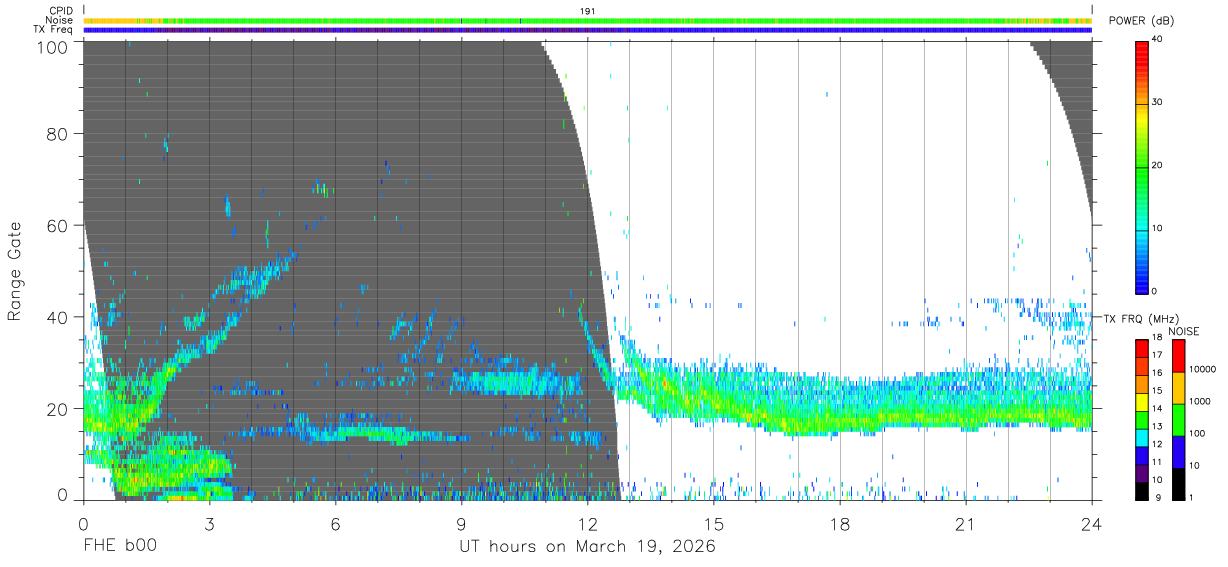This screenshot has height=567, width=1228.
Task: Click 'UT hours on March 19, 2026' label
Action: (x=588, y=547)
